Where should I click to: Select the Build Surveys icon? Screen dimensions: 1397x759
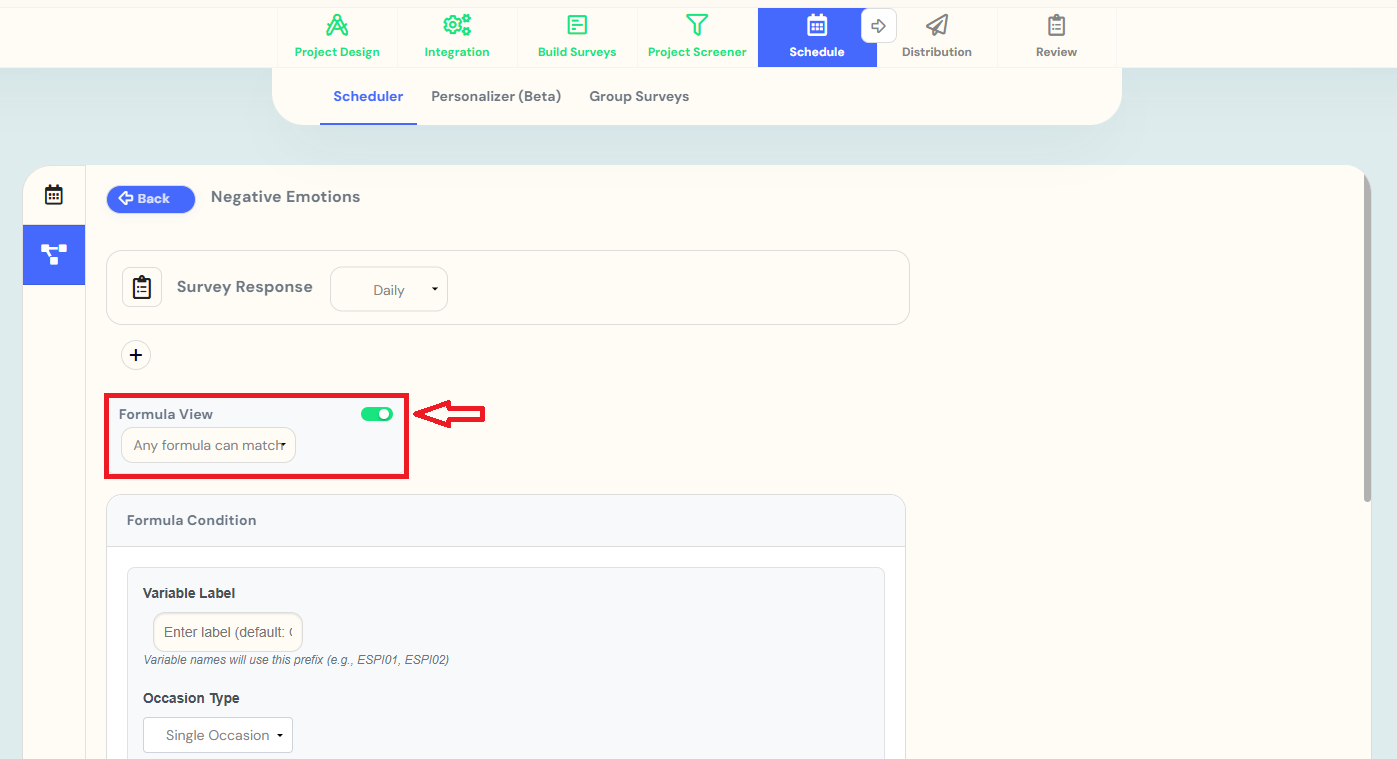tap(577, 26)
